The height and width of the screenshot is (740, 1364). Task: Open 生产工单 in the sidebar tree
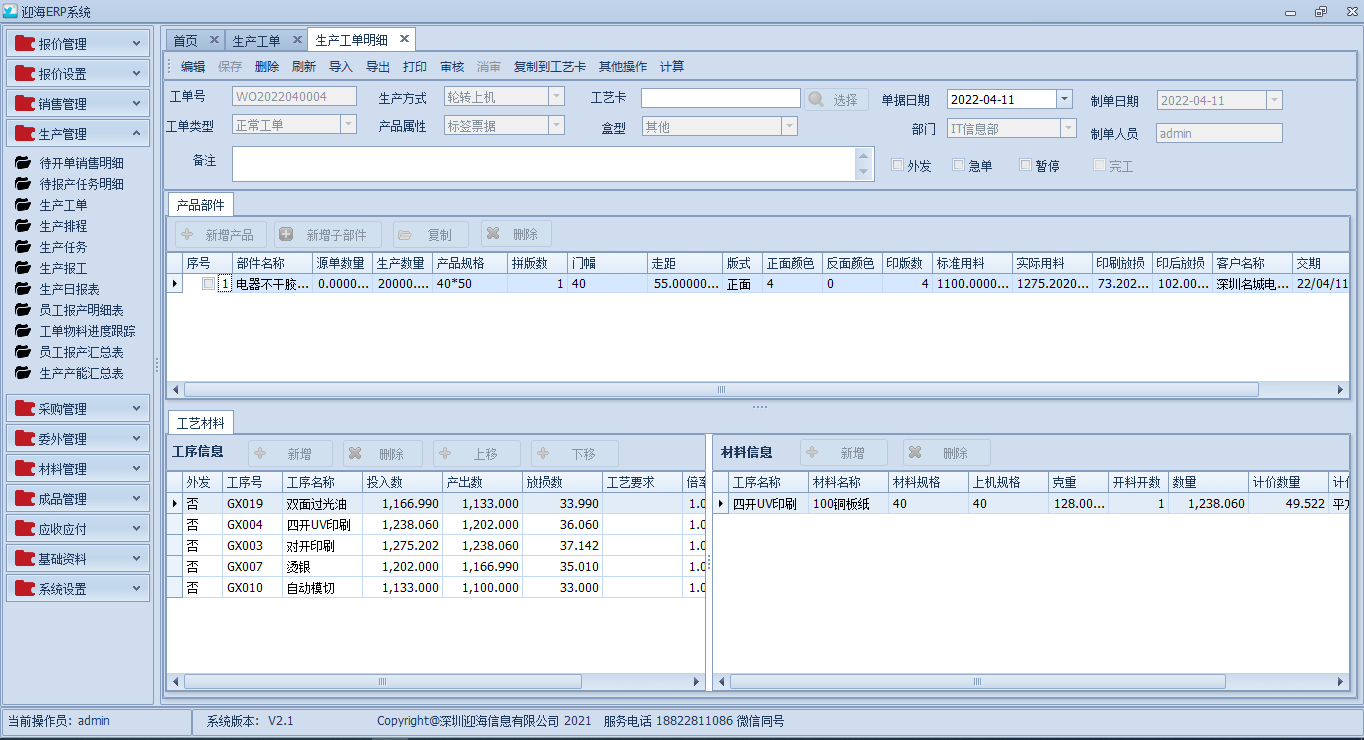[63, 205]
